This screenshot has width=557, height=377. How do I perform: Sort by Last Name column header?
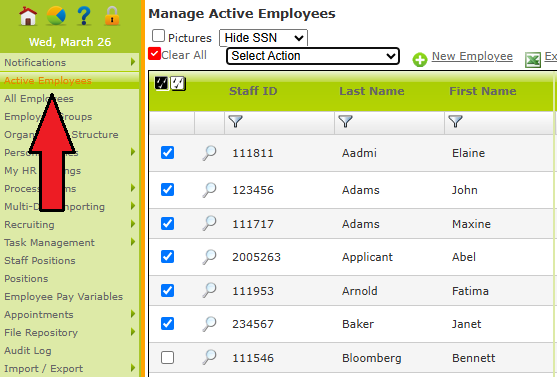tap(372, 91)
